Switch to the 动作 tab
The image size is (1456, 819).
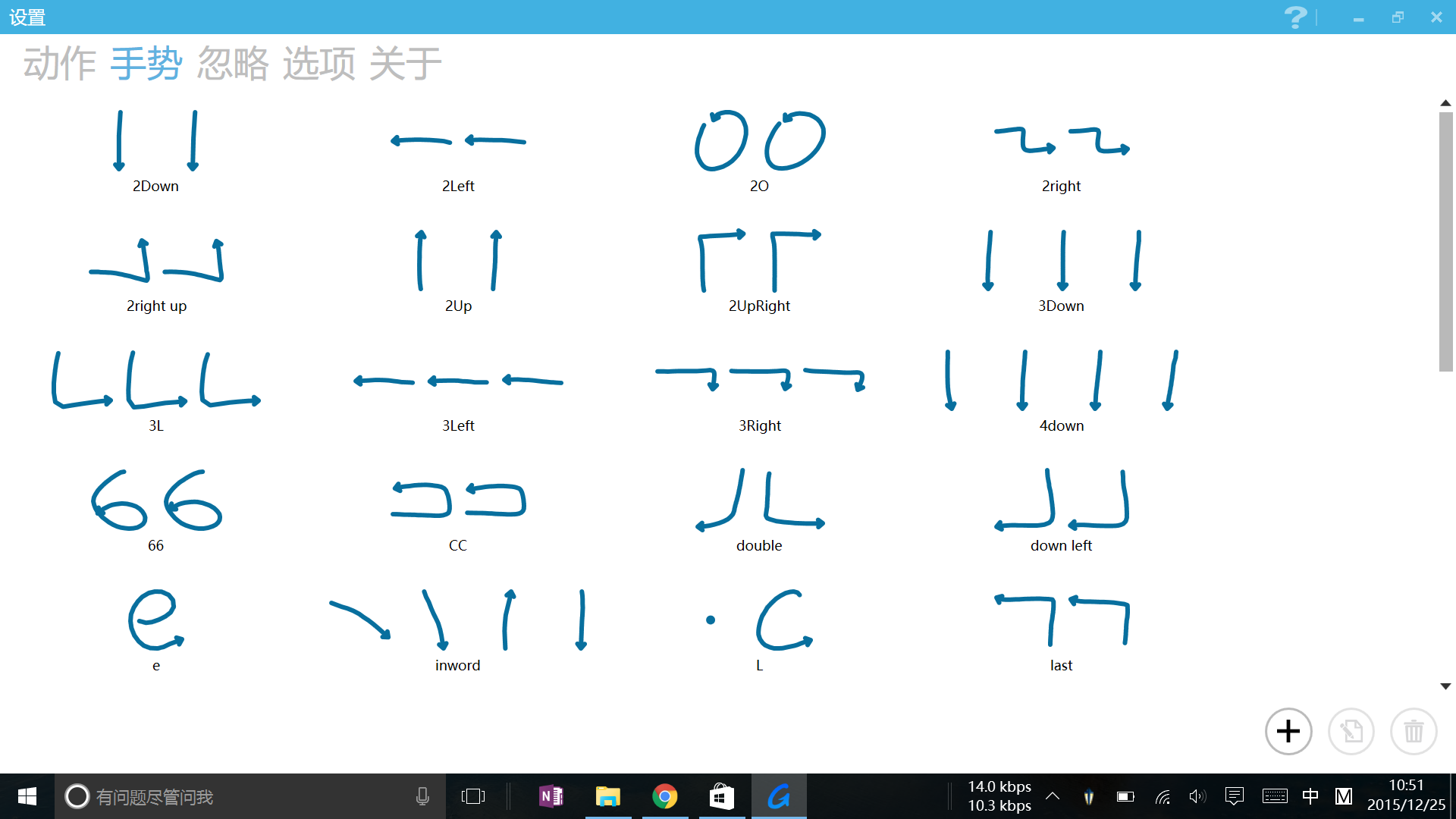pos(58,64)
